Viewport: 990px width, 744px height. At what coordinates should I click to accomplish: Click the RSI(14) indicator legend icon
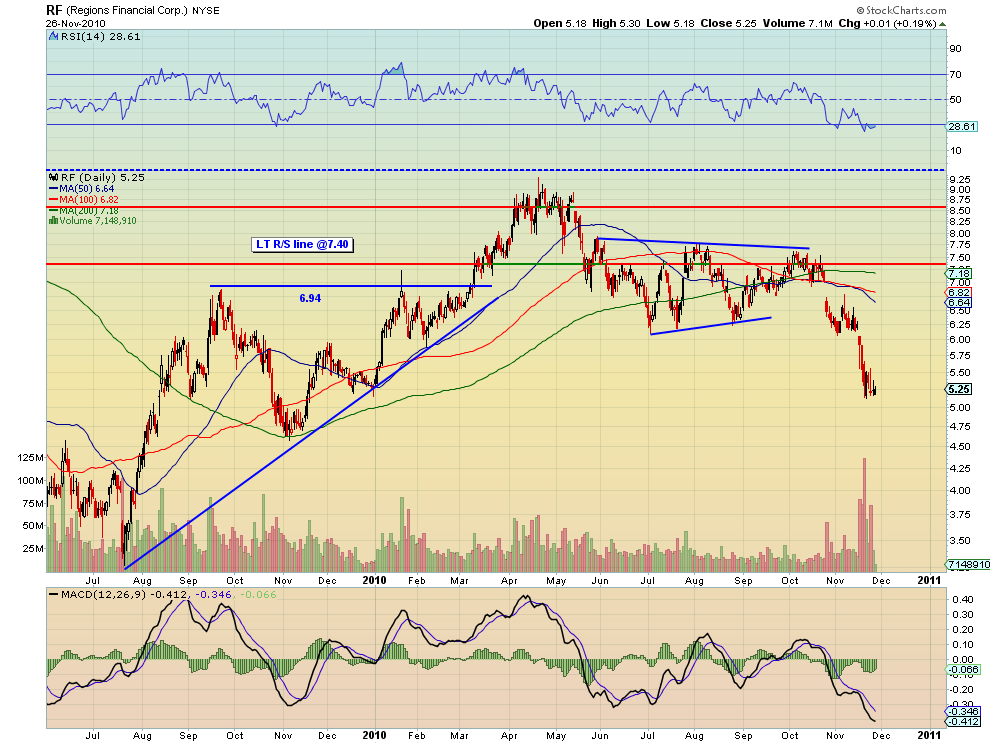coord(54,37)
